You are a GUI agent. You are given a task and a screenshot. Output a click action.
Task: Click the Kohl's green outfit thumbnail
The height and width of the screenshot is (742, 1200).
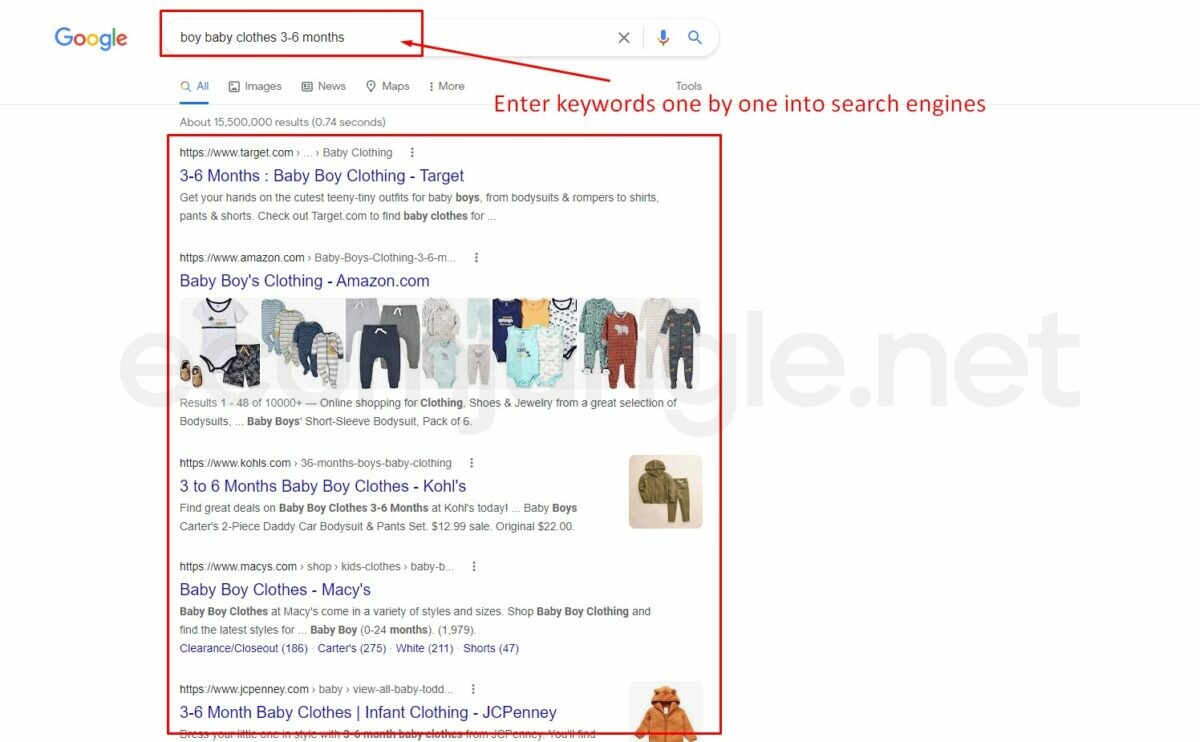pos(665,492)
